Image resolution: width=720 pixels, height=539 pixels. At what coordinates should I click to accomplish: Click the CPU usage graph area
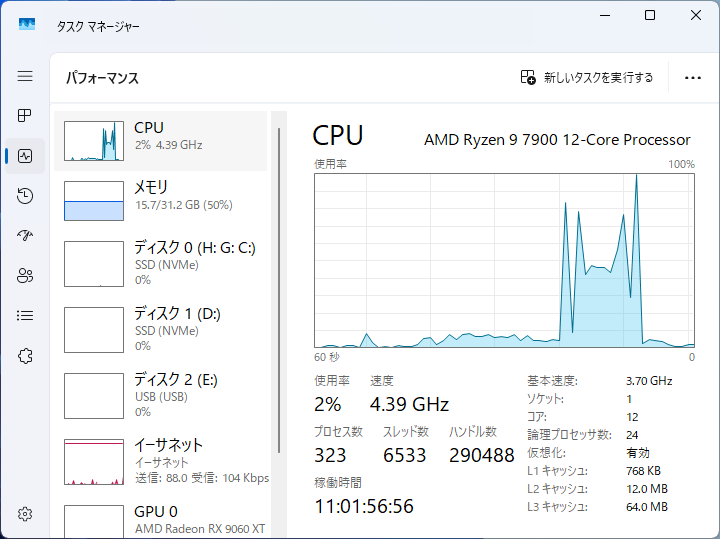[x=504, y=260]
